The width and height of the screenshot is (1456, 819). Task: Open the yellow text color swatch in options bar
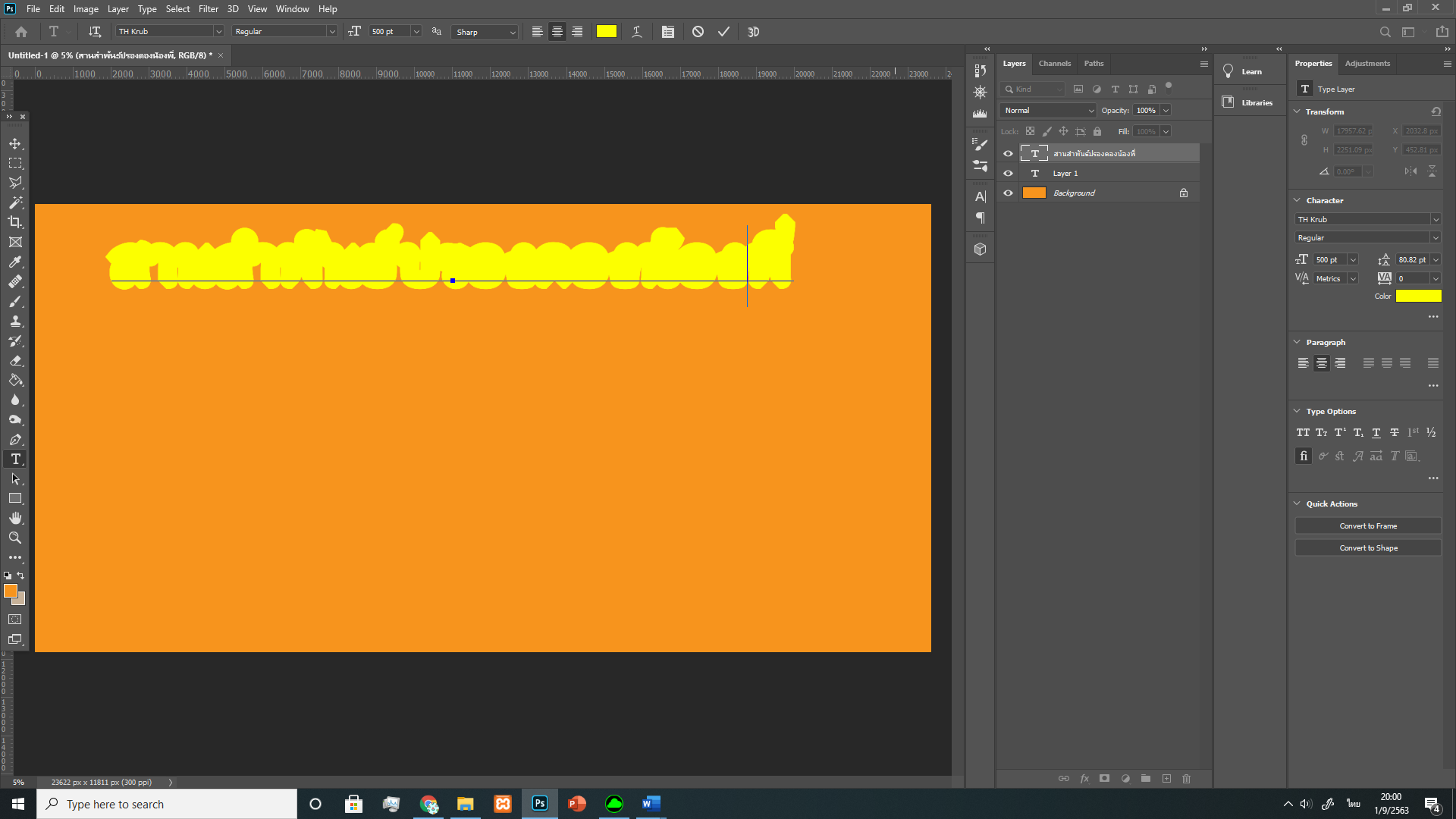pyautogui.click(x=606, y=32)
